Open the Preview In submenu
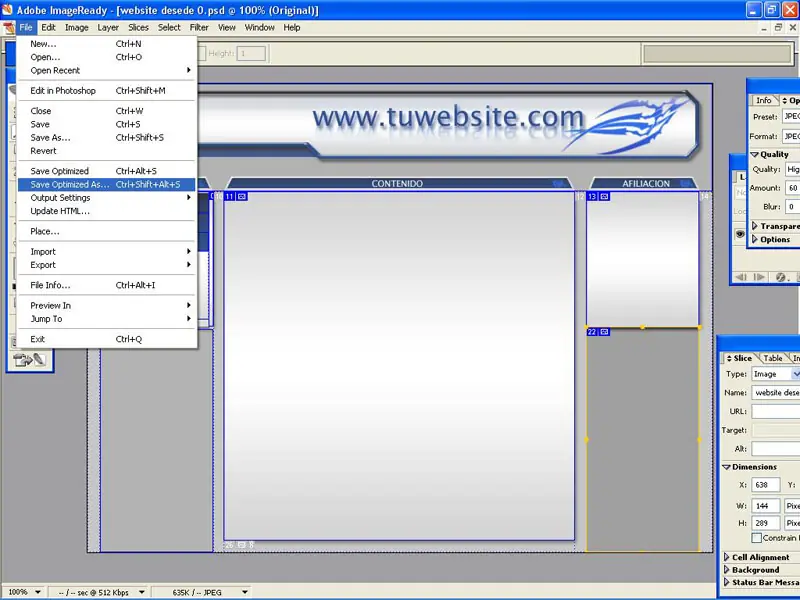 pos(106,306)
